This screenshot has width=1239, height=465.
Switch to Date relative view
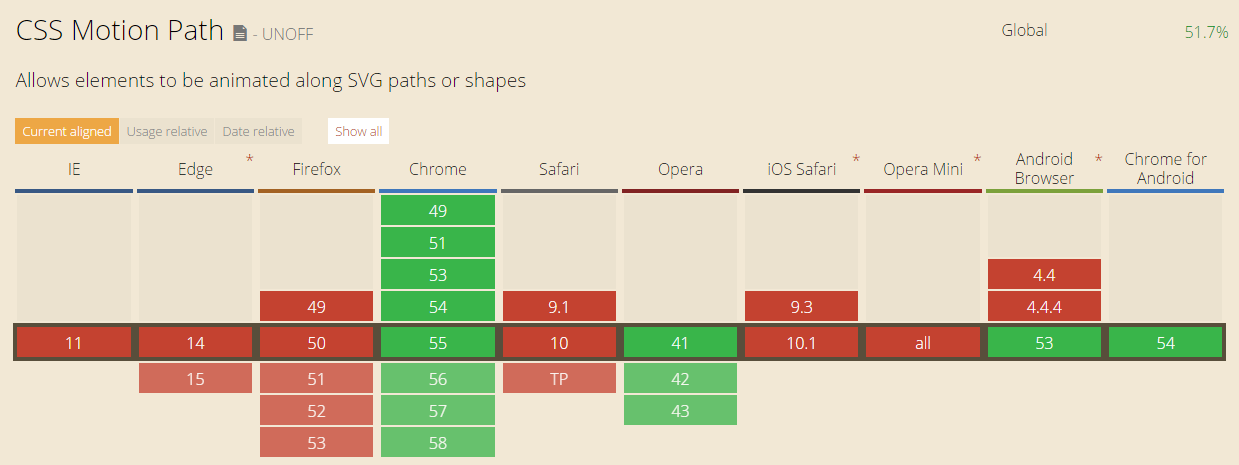(x=258, y=131)
